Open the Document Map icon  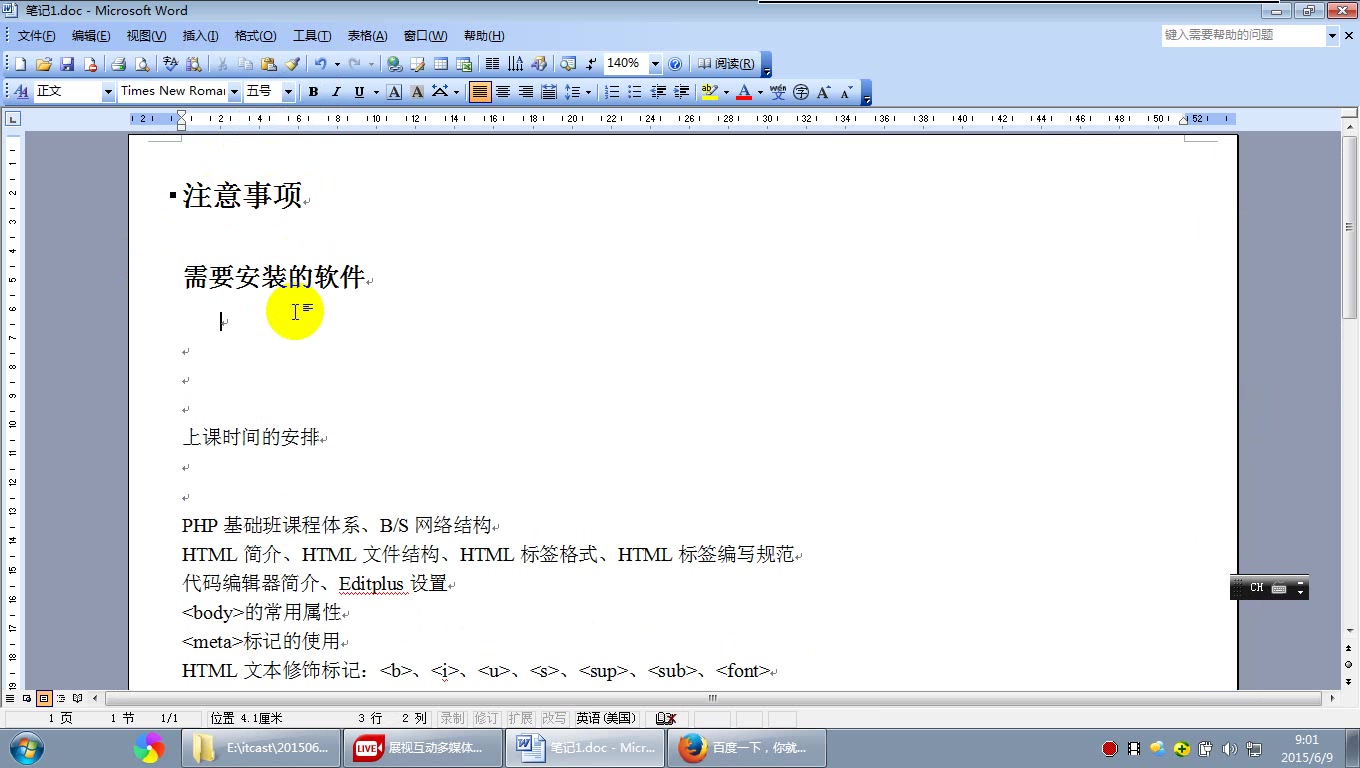click(x=568, y=64)
